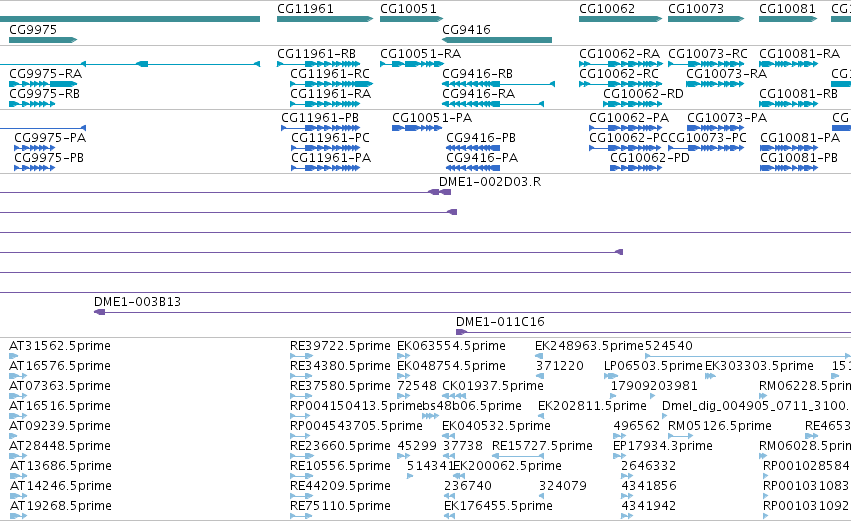Open feature Dmel_dig_004905_0711_3100

pyautogui.click(x=664, y=416)
